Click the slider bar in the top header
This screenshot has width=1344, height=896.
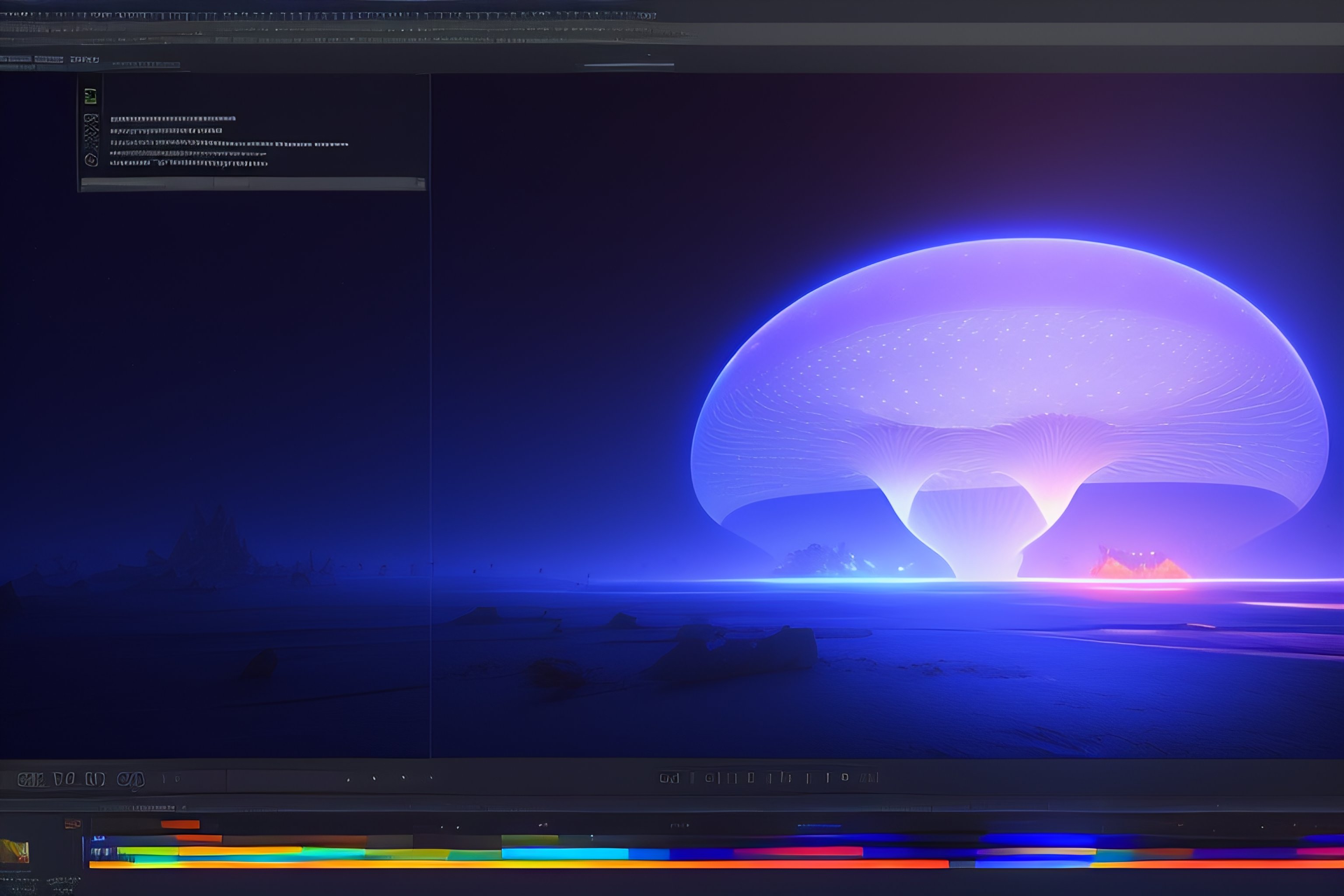[x=629, y=65]
